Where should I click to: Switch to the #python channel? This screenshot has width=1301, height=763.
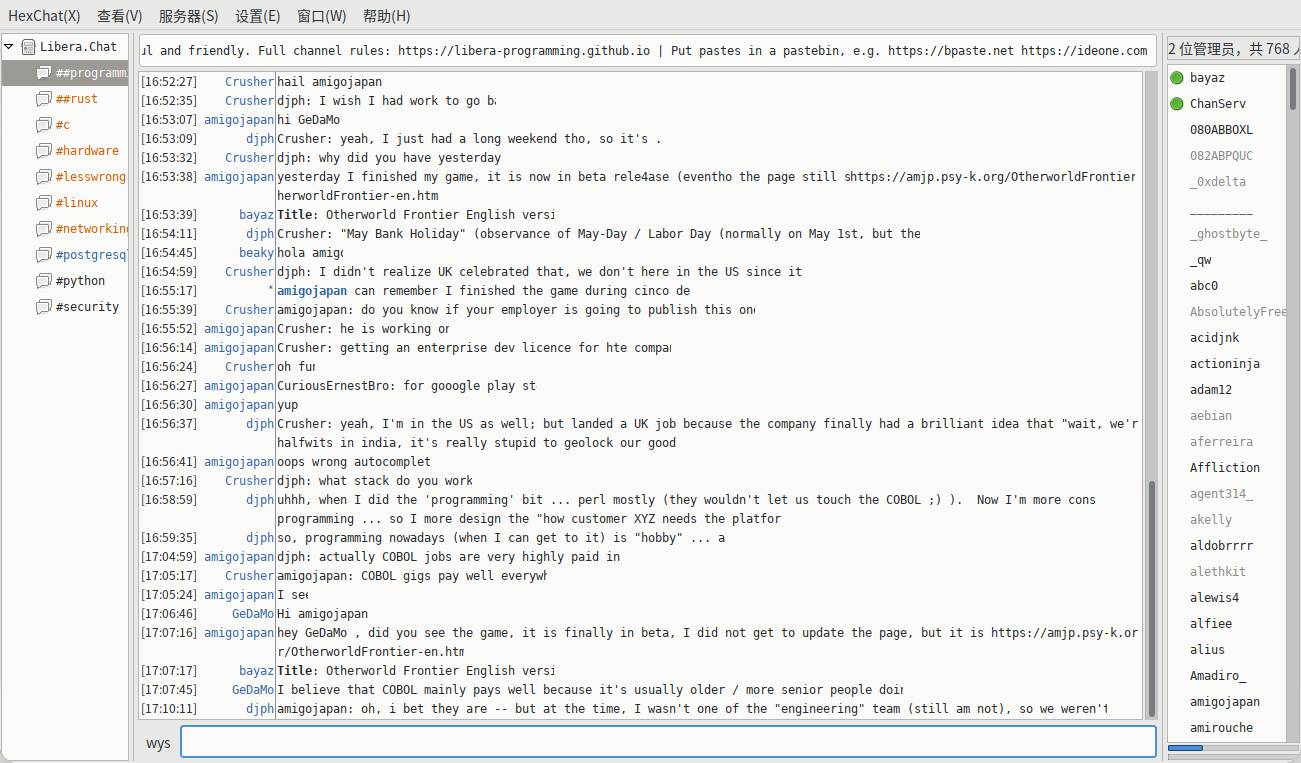tap(80, 280)
